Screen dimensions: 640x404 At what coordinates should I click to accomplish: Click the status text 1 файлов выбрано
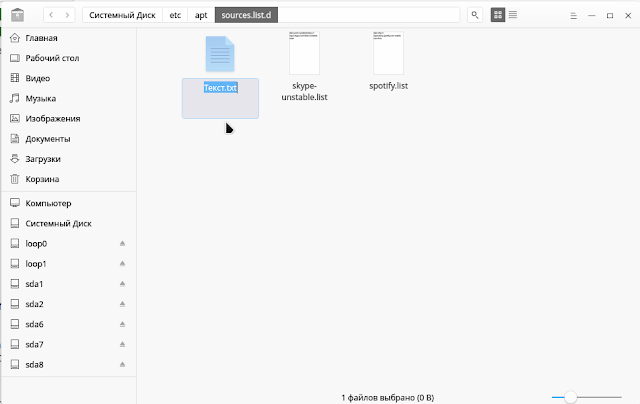coord(388,397)
